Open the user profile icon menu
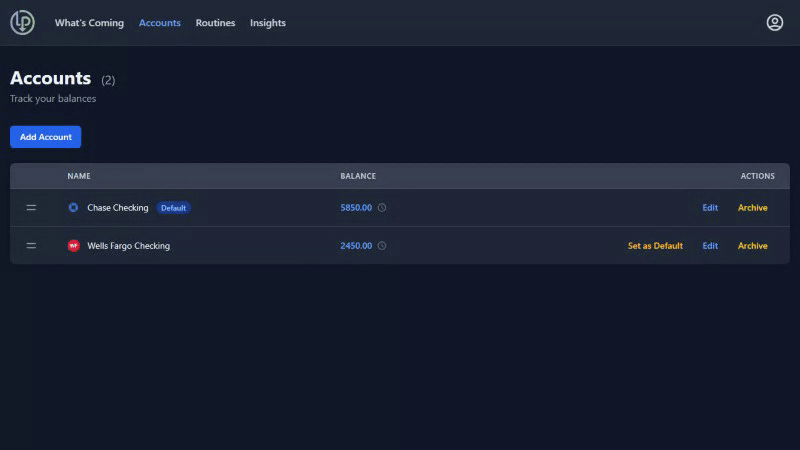Image resolution: width=800 pixels, height=450 pixels. (774, 22)
